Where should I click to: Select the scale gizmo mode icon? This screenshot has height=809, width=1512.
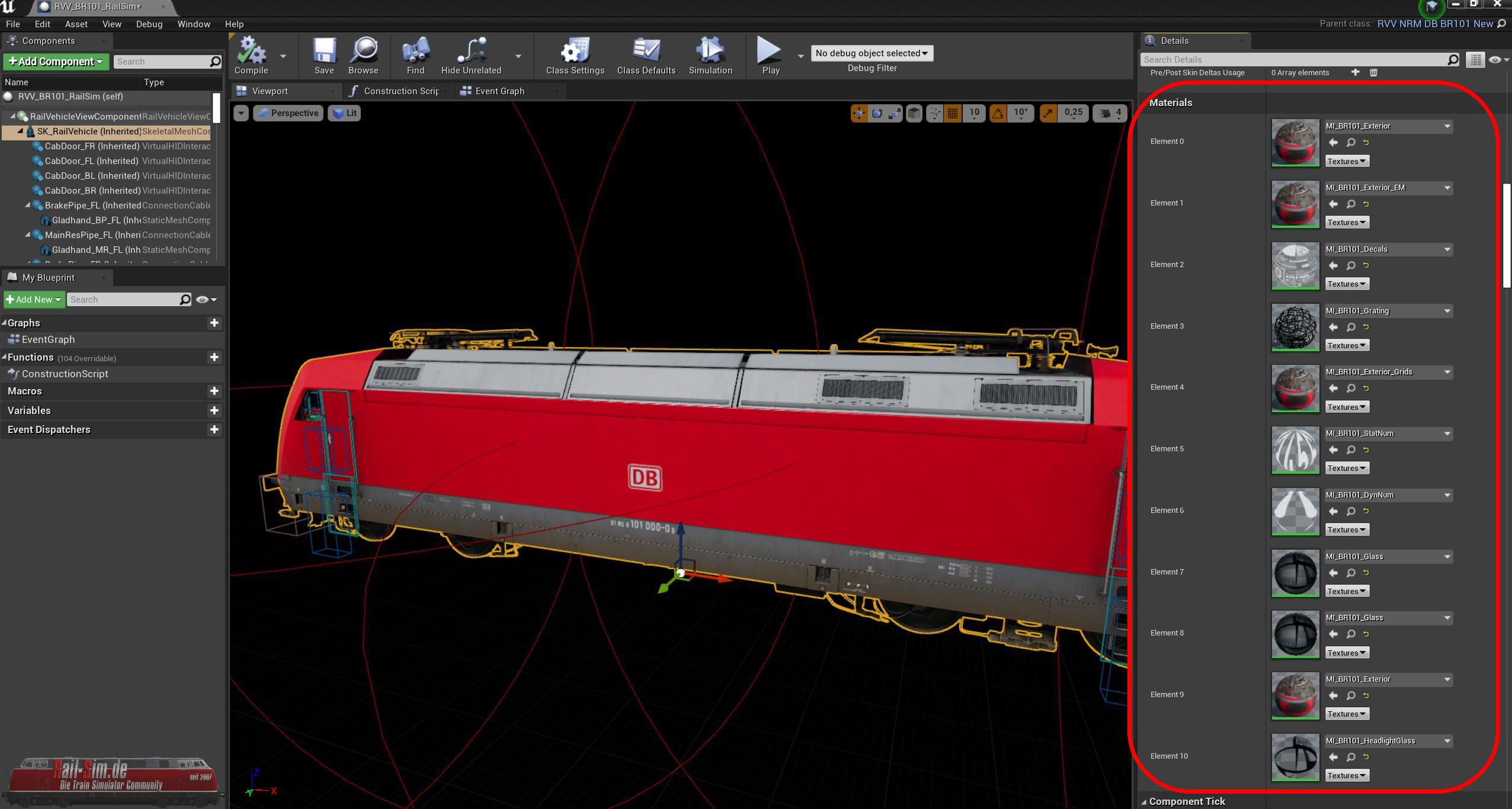894,113
